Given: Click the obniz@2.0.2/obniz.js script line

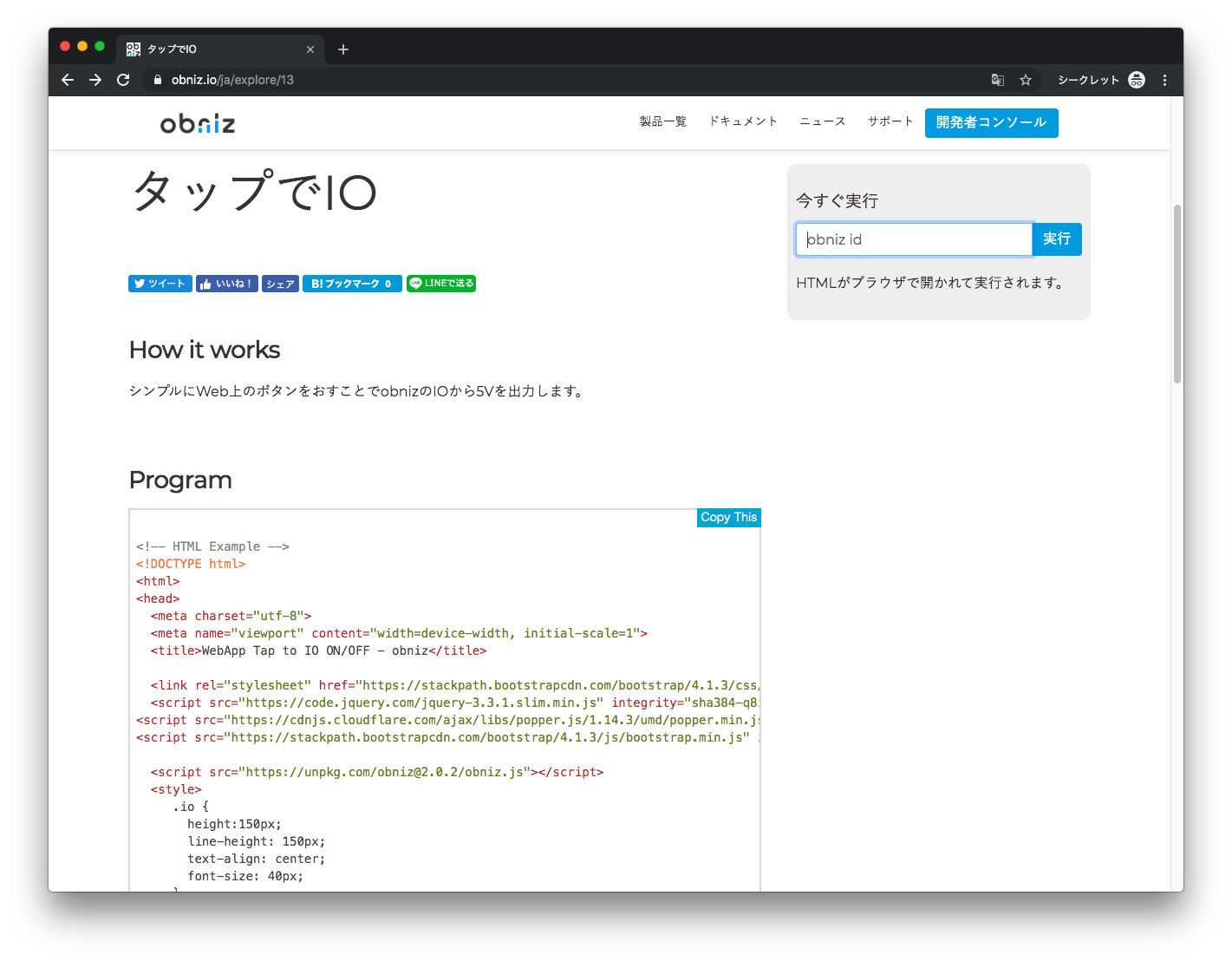Looking at the screenshot, I should click(x=377, y=772).
